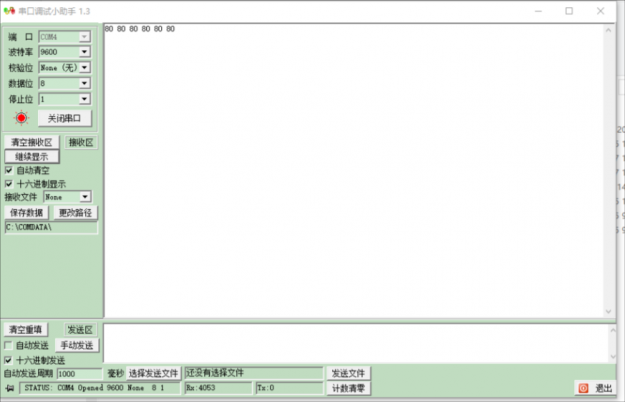The height and width of the screenshot is (402, 625).
Task: Open the 数据位 8 dropdown
Action: 84,83
